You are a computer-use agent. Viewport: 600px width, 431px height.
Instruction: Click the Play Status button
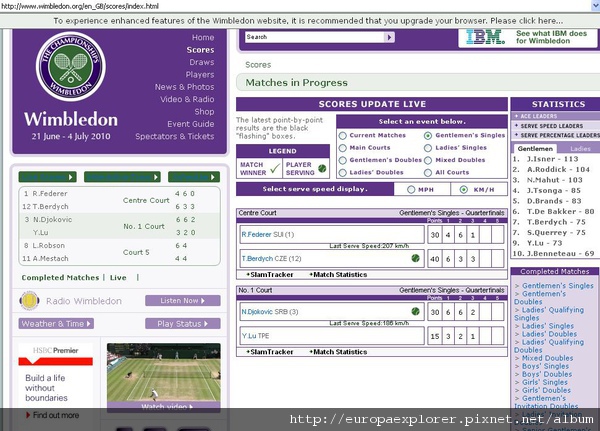click(x=183, y=323)
